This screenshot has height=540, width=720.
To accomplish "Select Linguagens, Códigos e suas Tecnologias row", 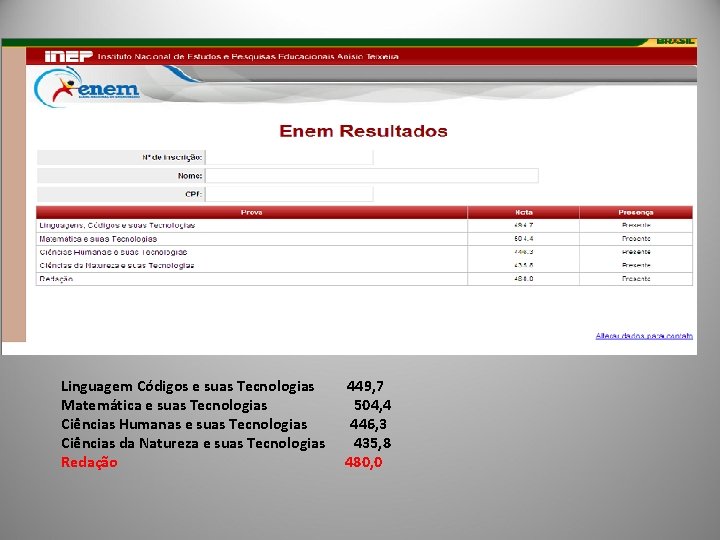I will [364, 225].
